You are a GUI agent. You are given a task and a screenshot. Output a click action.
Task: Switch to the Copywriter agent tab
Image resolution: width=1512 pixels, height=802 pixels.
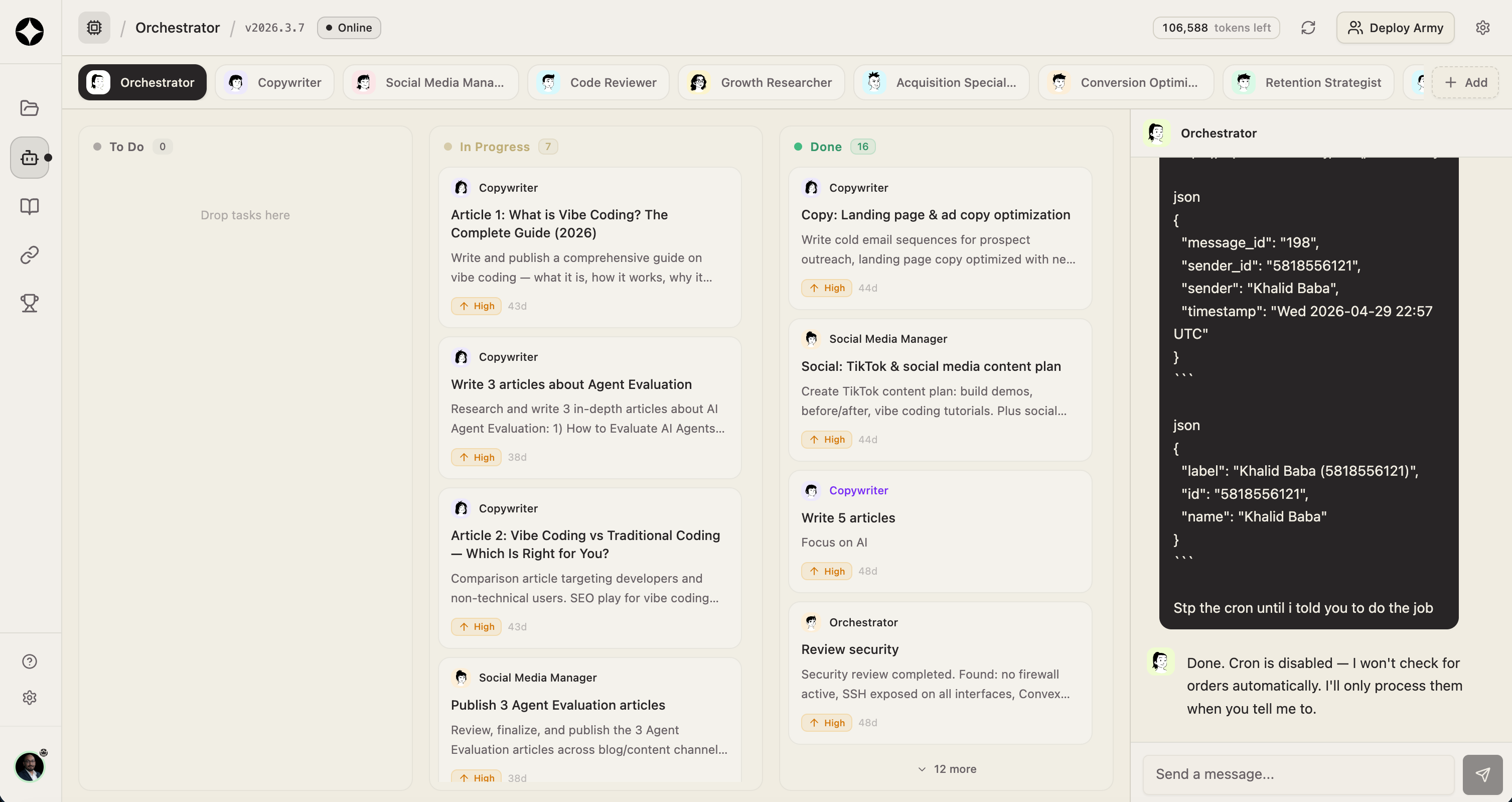click(x=275, y=82)
